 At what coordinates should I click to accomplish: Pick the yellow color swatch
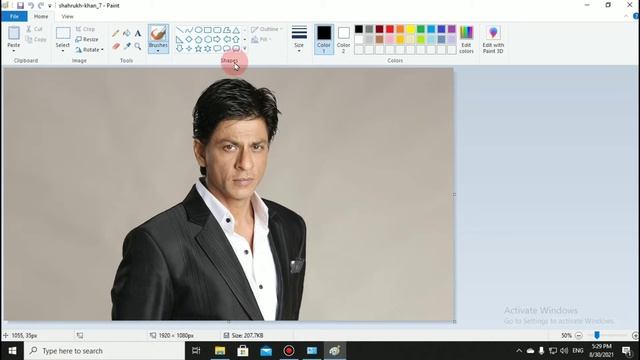click(411, 29)
